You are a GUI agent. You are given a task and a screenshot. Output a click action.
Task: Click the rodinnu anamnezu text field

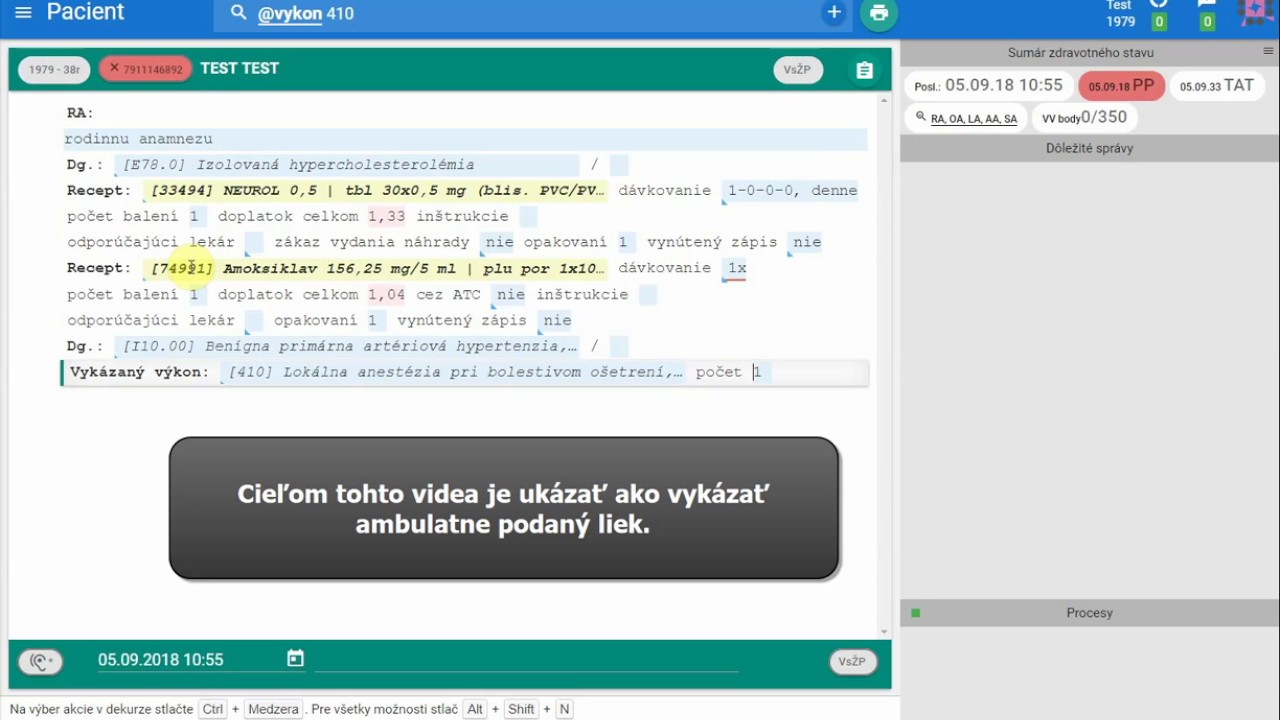[x=466, y=139]
